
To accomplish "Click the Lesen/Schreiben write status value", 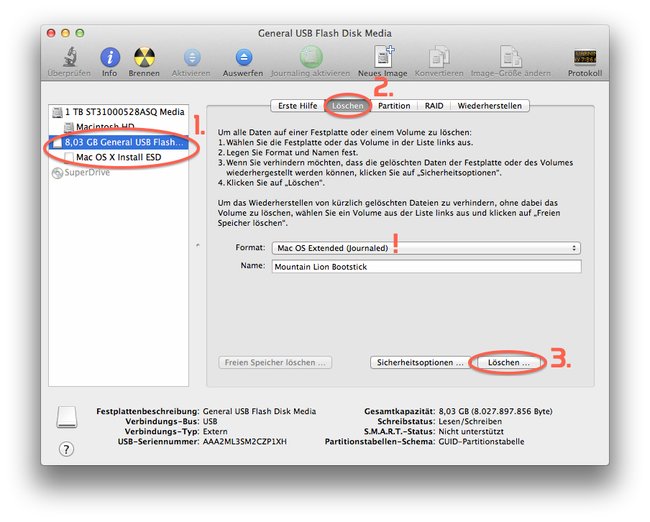I will (x=470, y=421).
